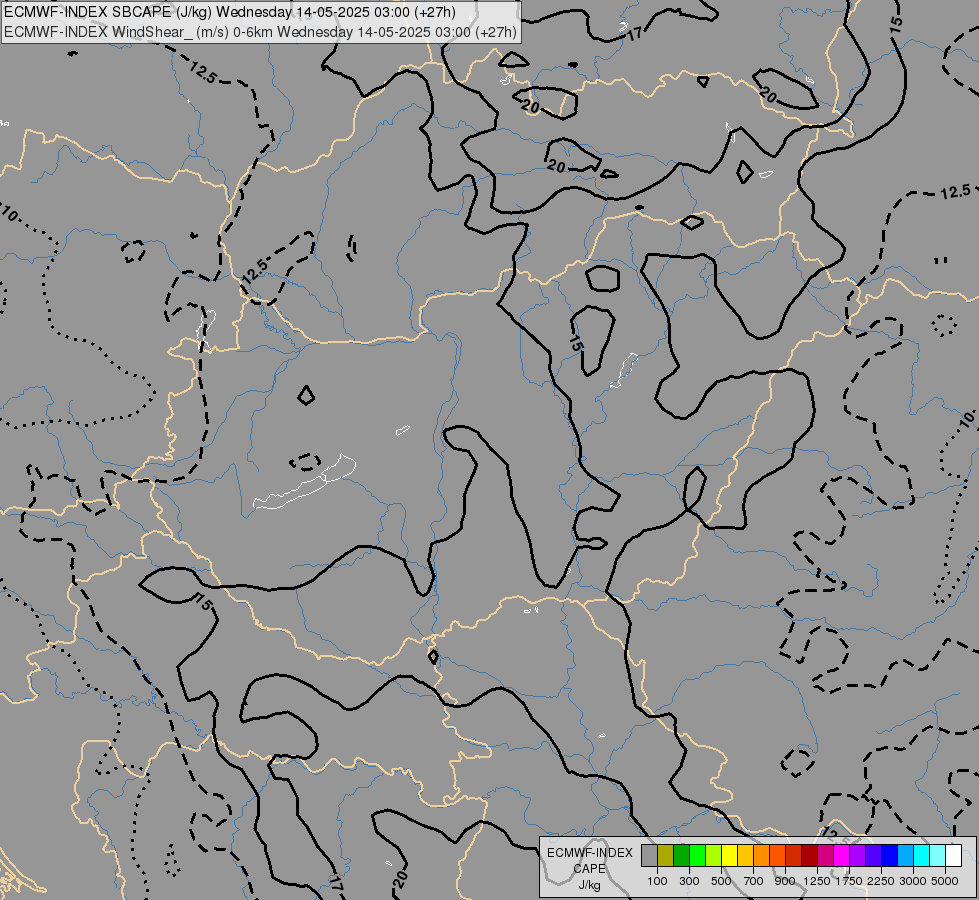Click the "ECMWF-INDEX" label in the legend box
Screen dimensions: 979x900
(x=589, y=853)
